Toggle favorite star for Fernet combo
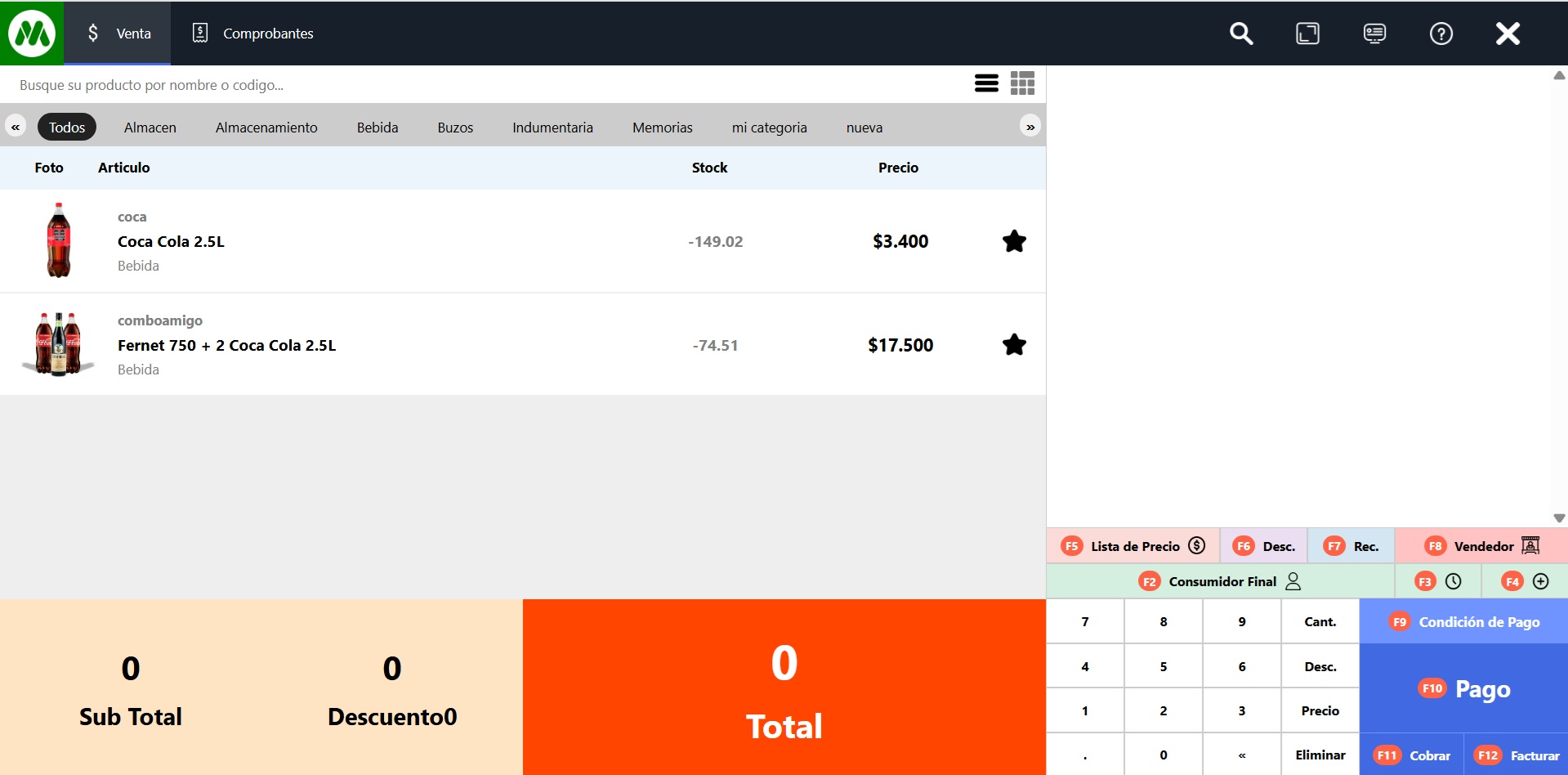This screenshot has width=1568, height=775. pos(1014,345)
